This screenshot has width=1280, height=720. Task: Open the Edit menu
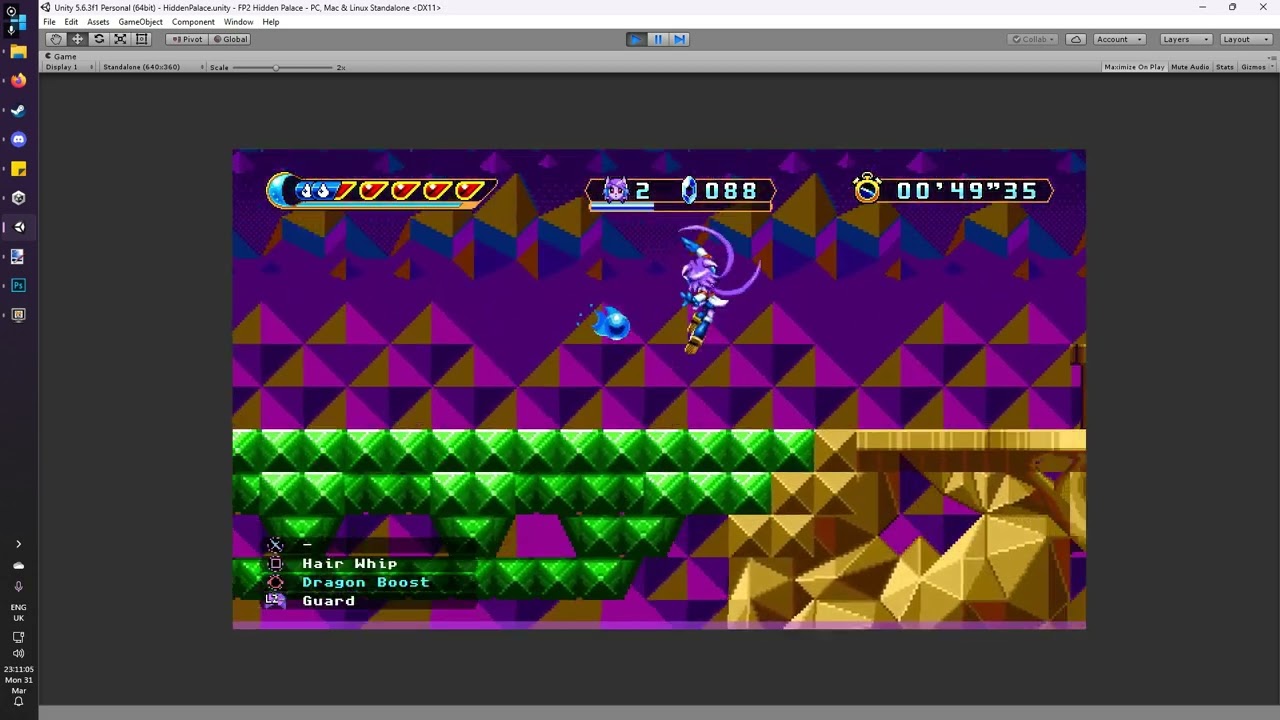tap(71, 22)
